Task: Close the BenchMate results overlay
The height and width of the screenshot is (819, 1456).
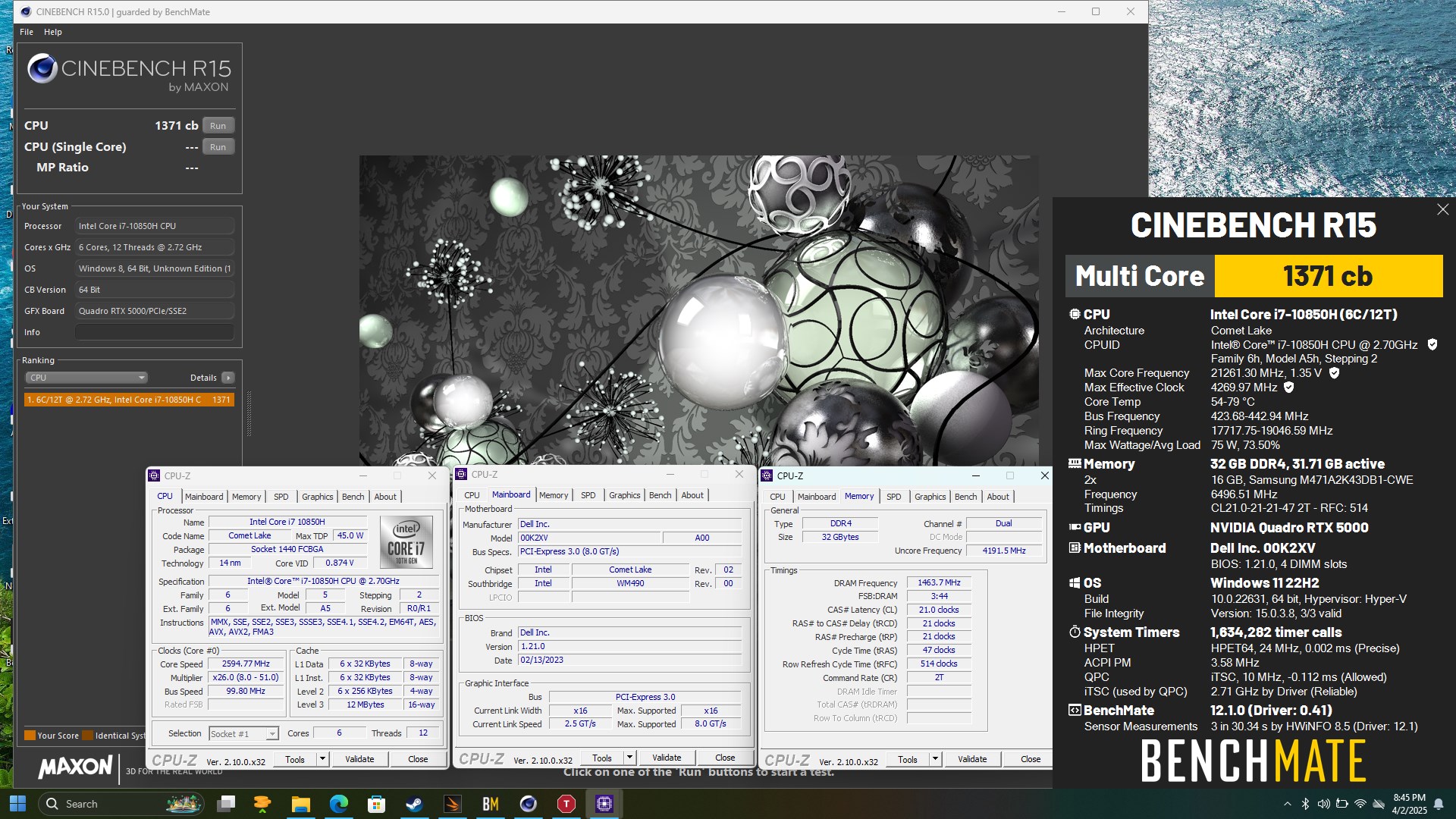Action: click(x=1442, y=210)
